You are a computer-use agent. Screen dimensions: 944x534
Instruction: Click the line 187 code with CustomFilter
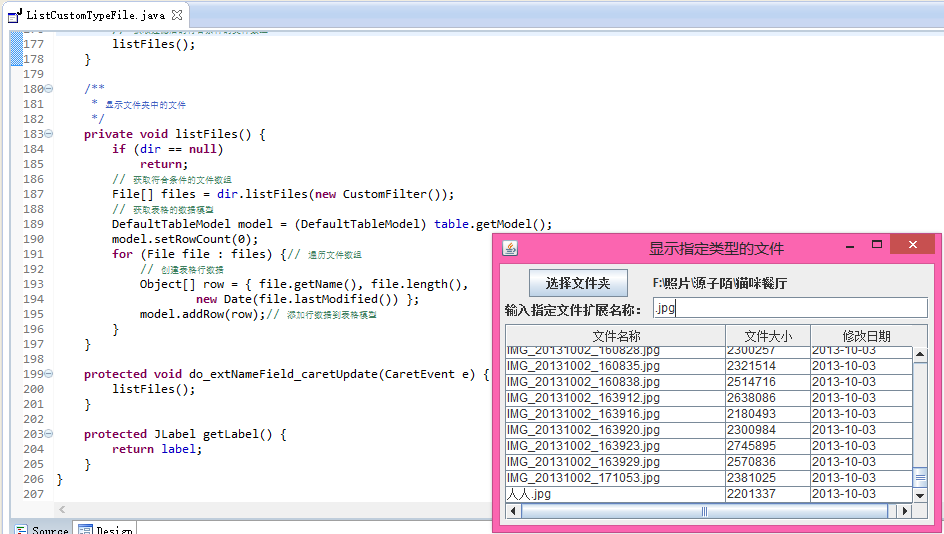click(283, 194)
